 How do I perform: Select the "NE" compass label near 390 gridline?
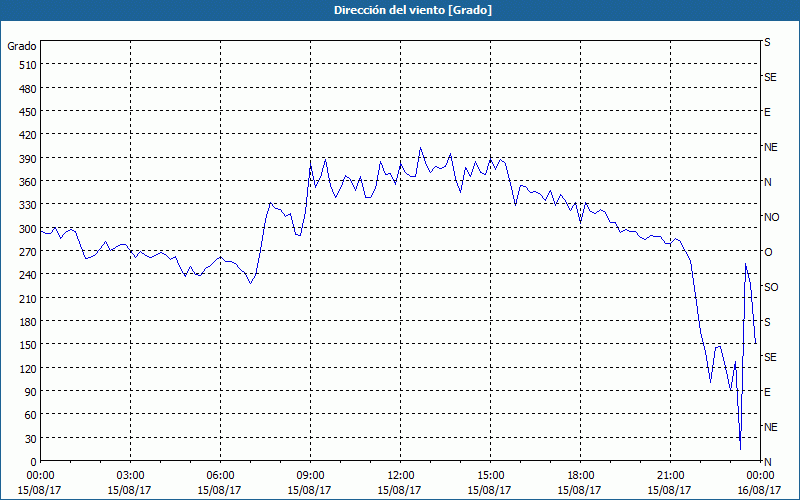click(x=770, y=147)
